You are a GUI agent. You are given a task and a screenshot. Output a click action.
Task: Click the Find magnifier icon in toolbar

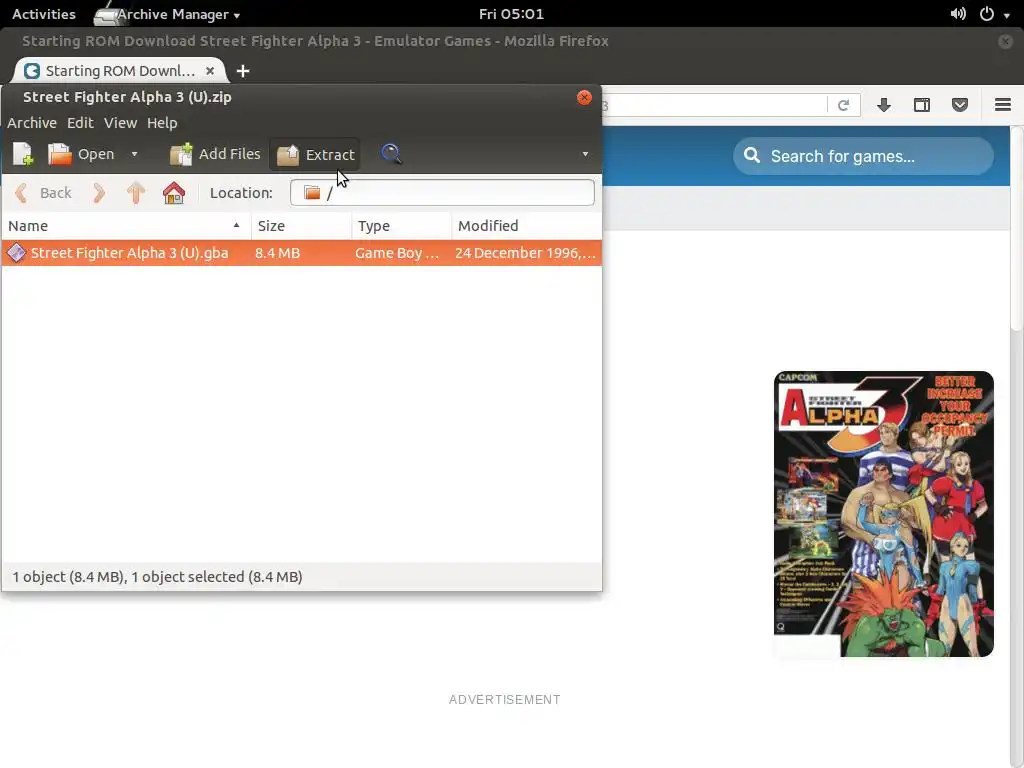pyautogui.click(x=391, y=154)
